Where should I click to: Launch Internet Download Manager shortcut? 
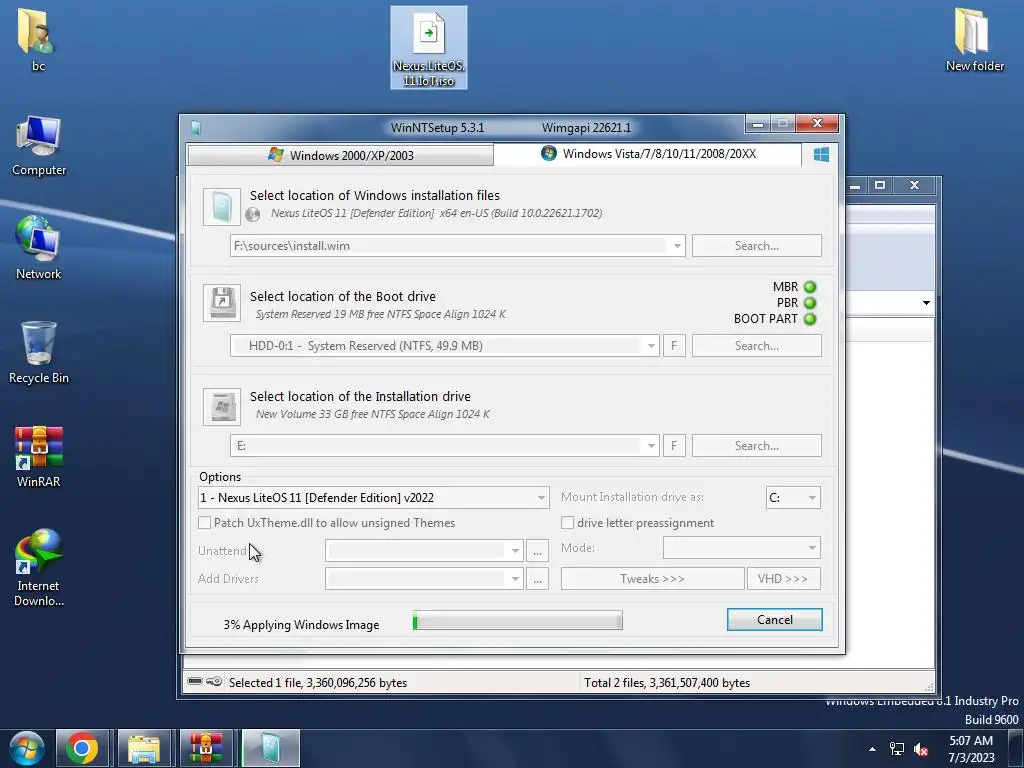click(39, 567)
